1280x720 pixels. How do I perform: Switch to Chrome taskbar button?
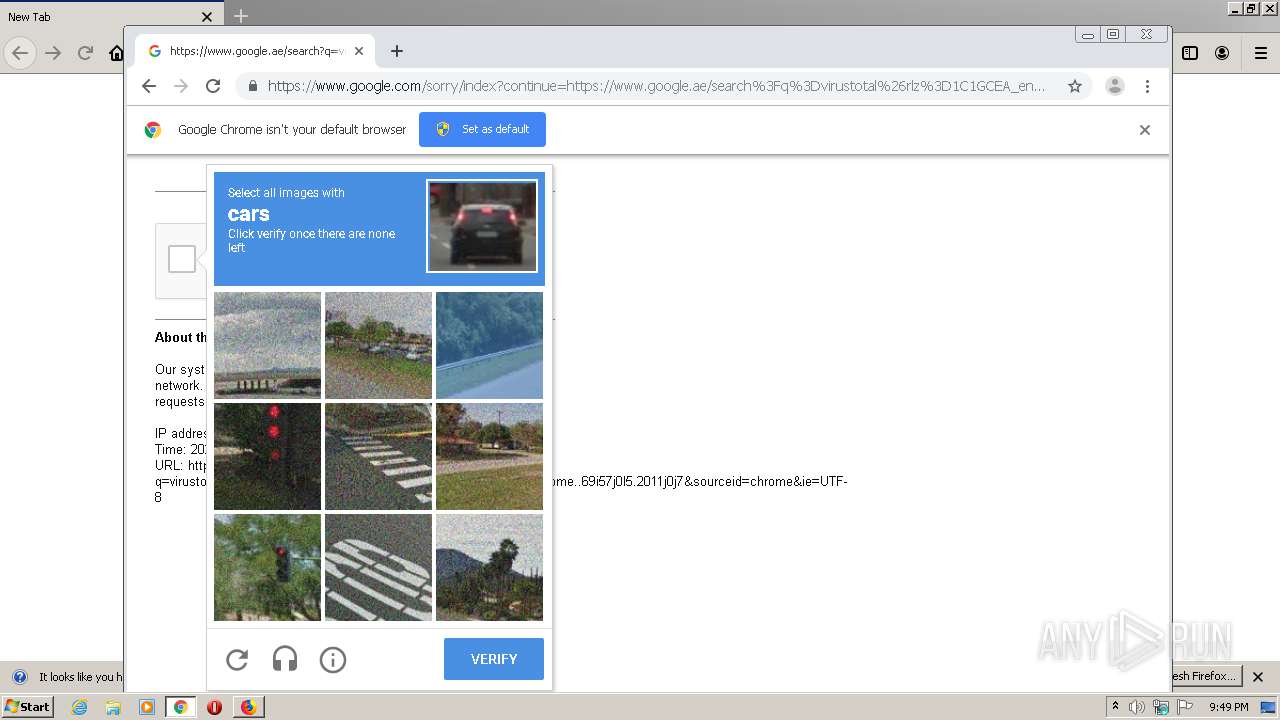pos(180,707)
